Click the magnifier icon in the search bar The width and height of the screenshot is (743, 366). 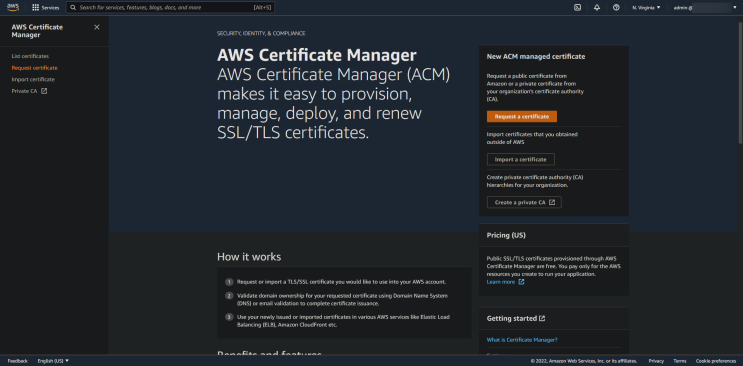tap(73, 8)
